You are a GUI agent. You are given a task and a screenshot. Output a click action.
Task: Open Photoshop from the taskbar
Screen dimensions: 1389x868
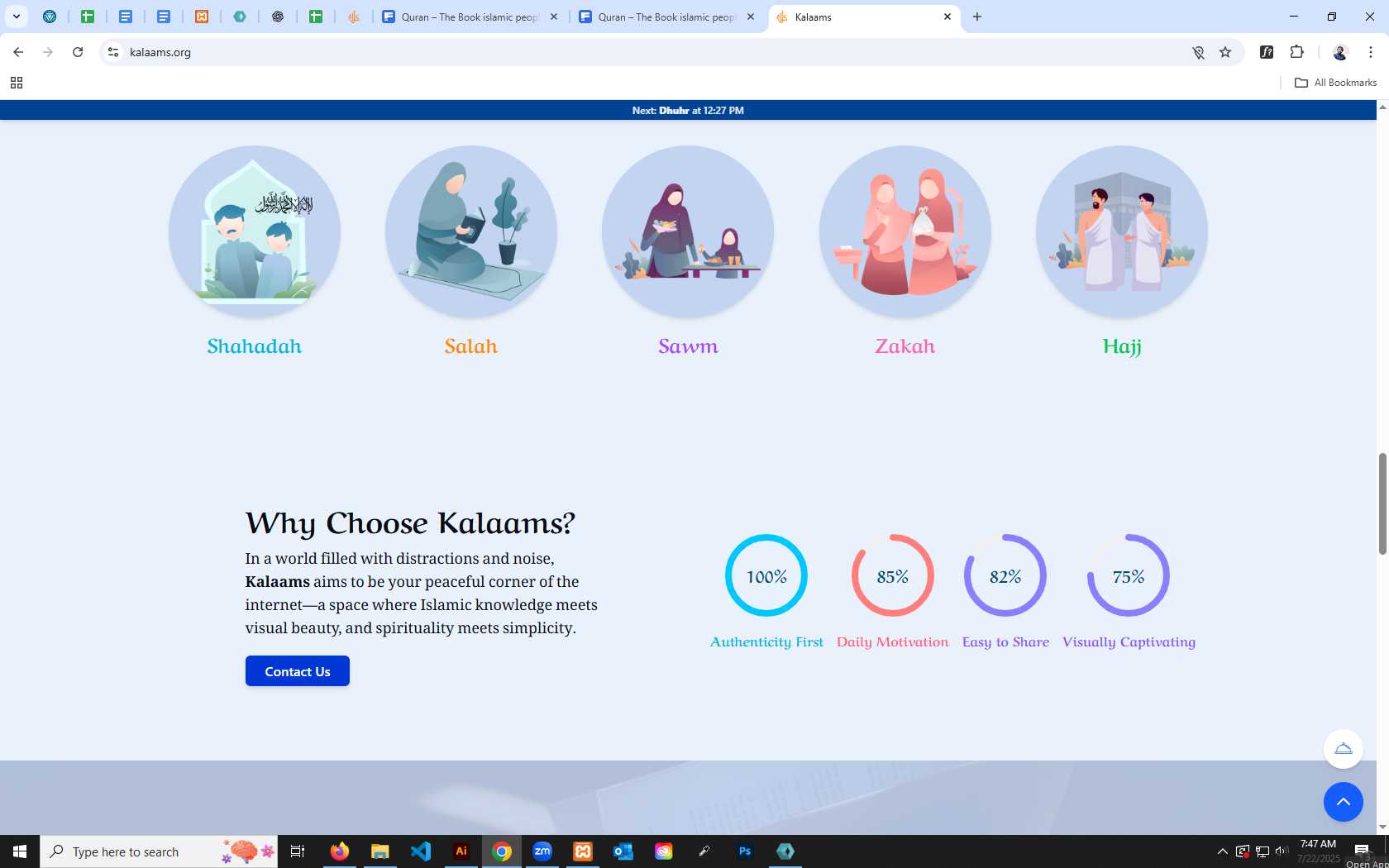click(x=745, y=851)
